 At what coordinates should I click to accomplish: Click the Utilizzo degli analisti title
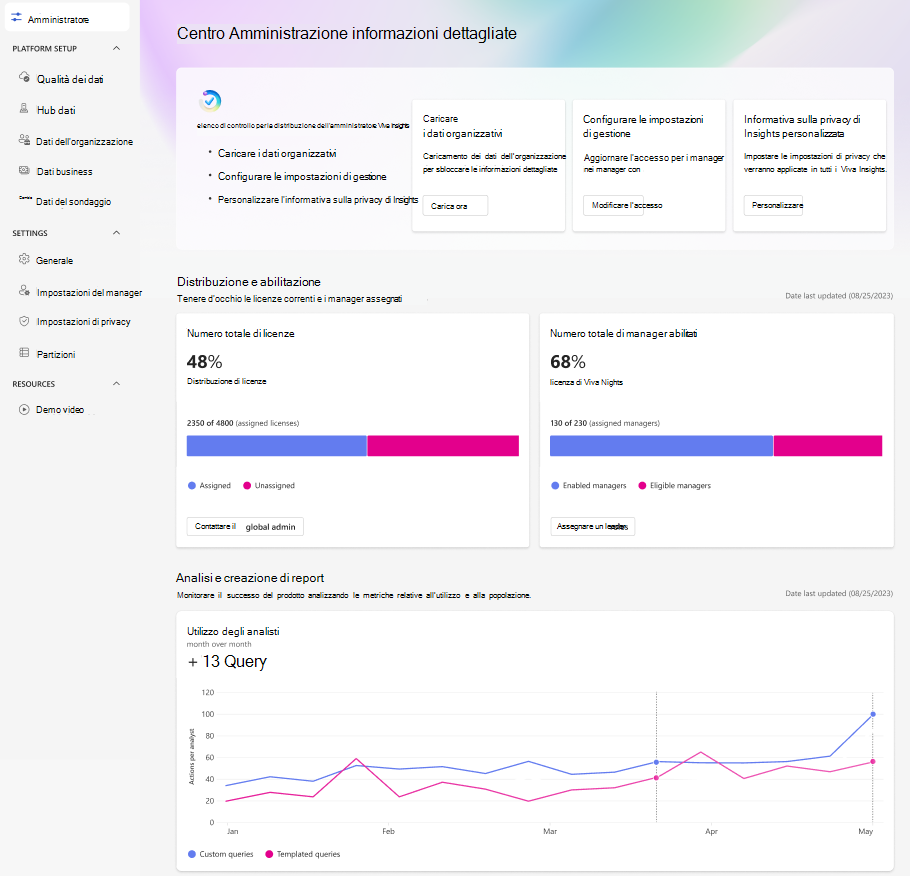(x=233, y=632)
